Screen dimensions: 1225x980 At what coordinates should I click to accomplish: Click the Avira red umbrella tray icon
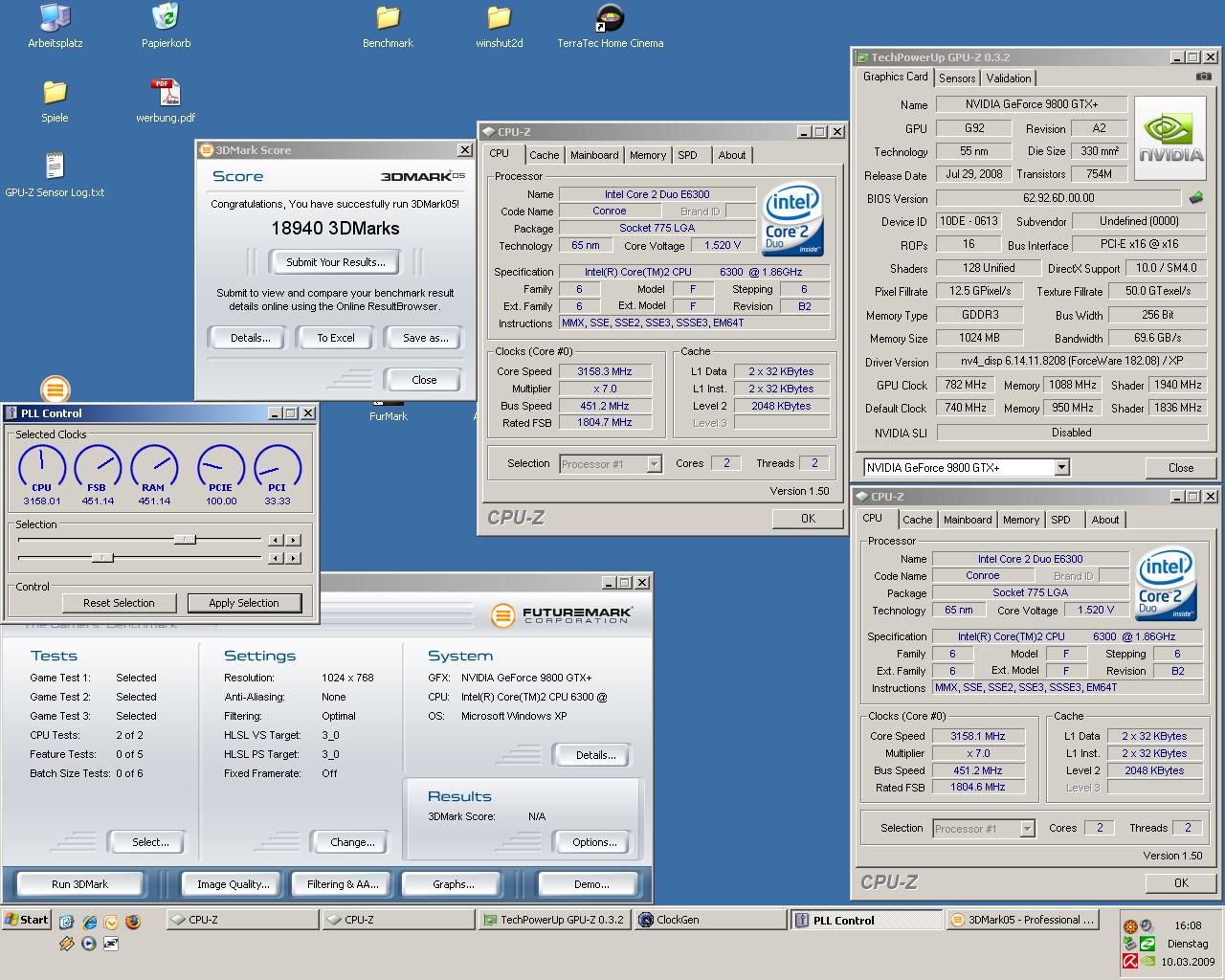pyautogui.click(x=1130, y=962)
